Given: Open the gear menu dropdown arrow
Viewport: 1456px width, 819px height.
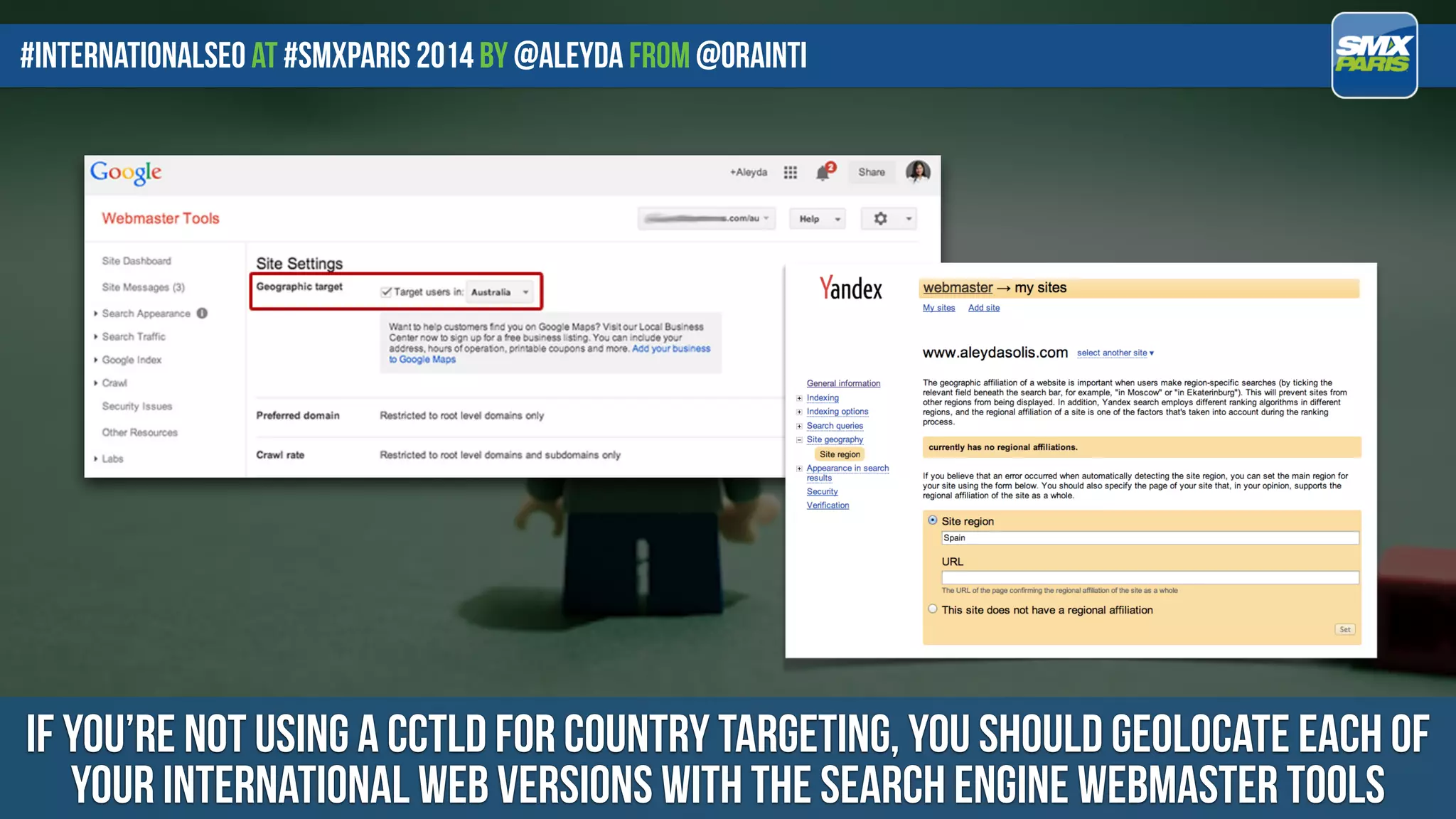Looking at the screenshot, I should [x=909, y=218].
